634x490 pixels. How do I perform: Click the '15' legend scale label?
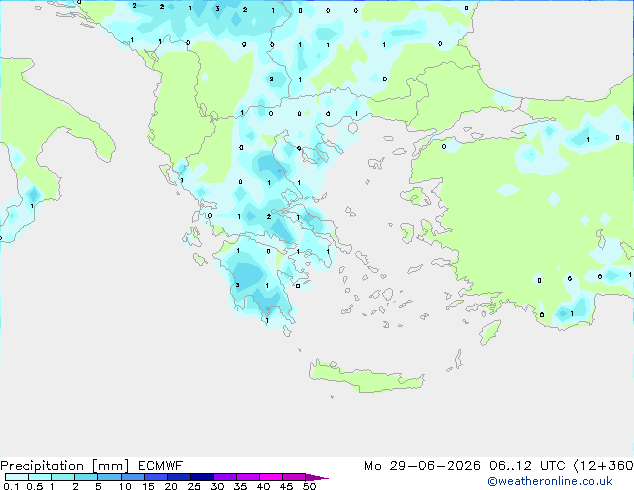tap(148, 486)
